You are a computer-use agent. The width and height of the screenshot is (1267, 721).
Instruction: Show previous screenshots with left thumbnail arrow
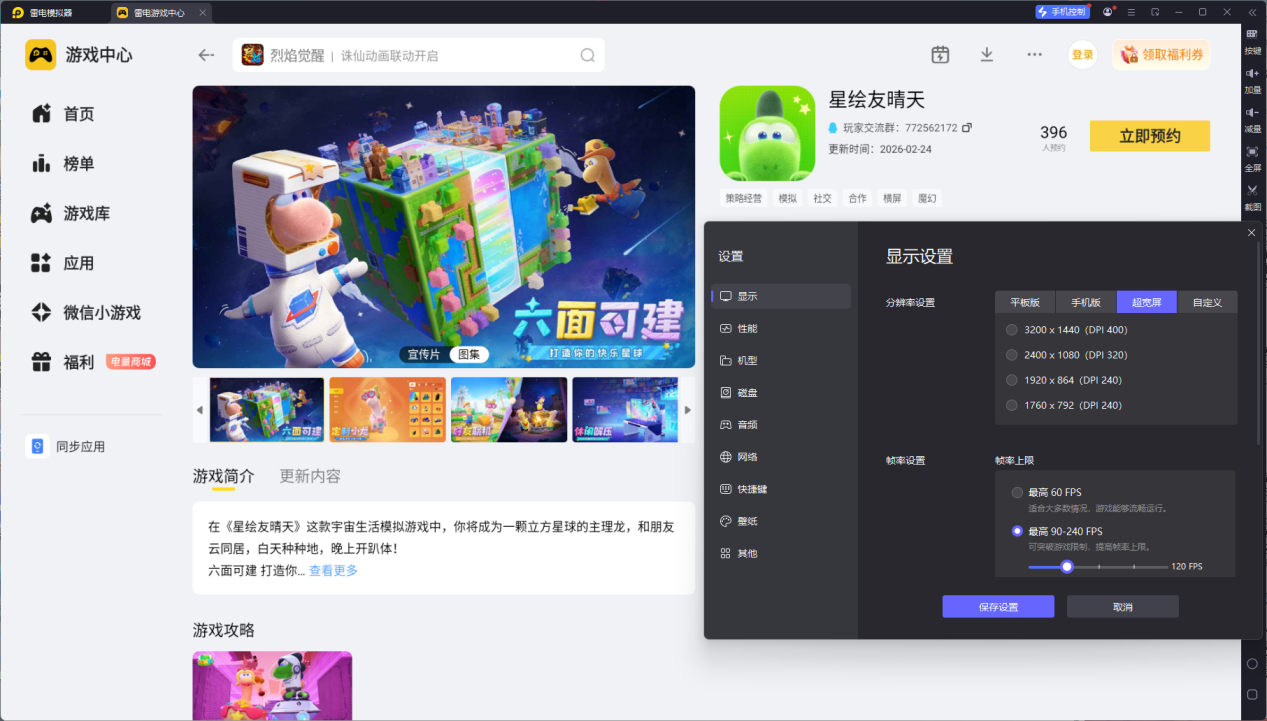point(199,410)
